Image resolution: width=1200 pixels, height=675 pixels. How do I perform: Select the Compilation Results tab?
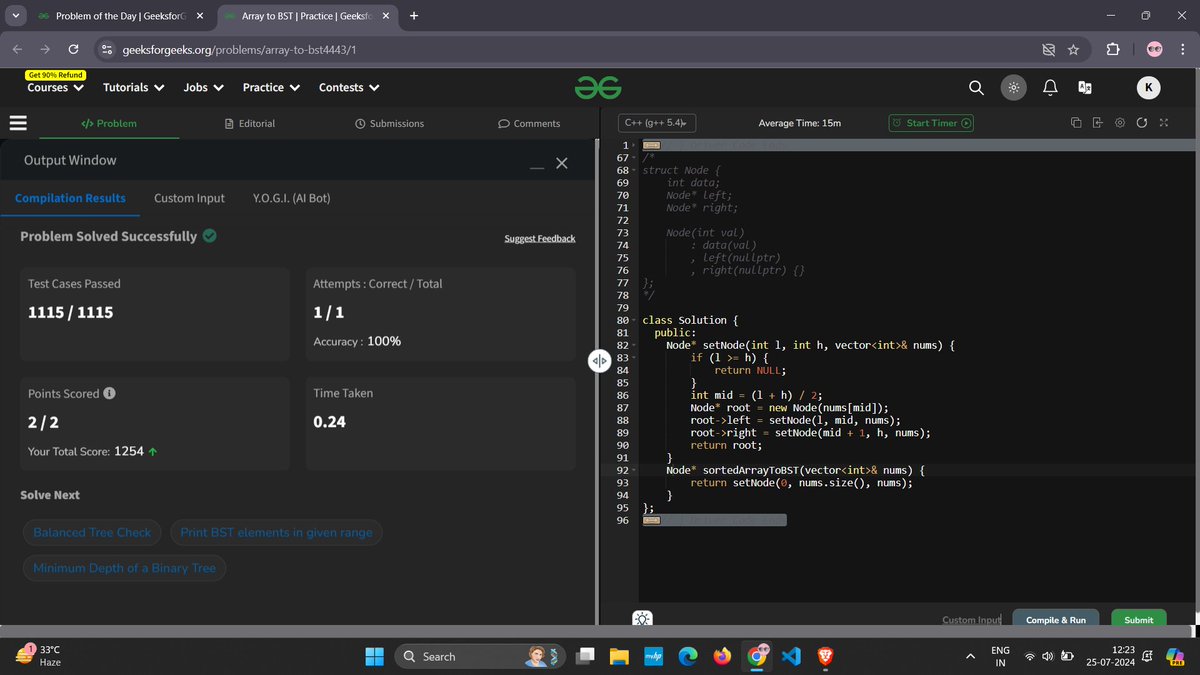(x=70, y=198)
